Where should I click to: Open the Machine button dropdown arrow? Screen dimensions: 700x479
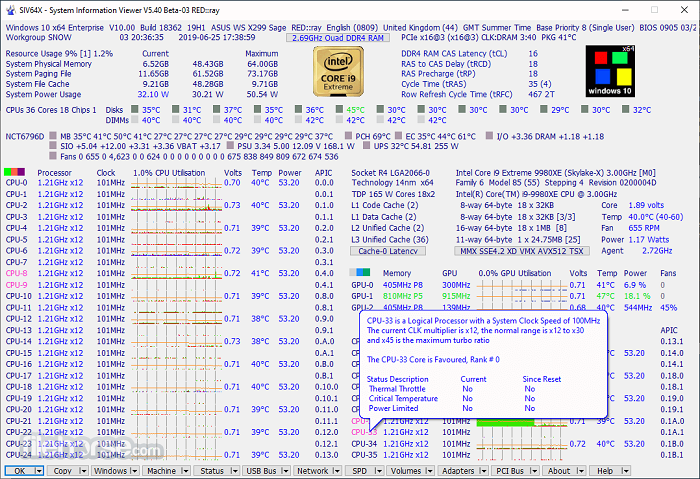point(186,471)
